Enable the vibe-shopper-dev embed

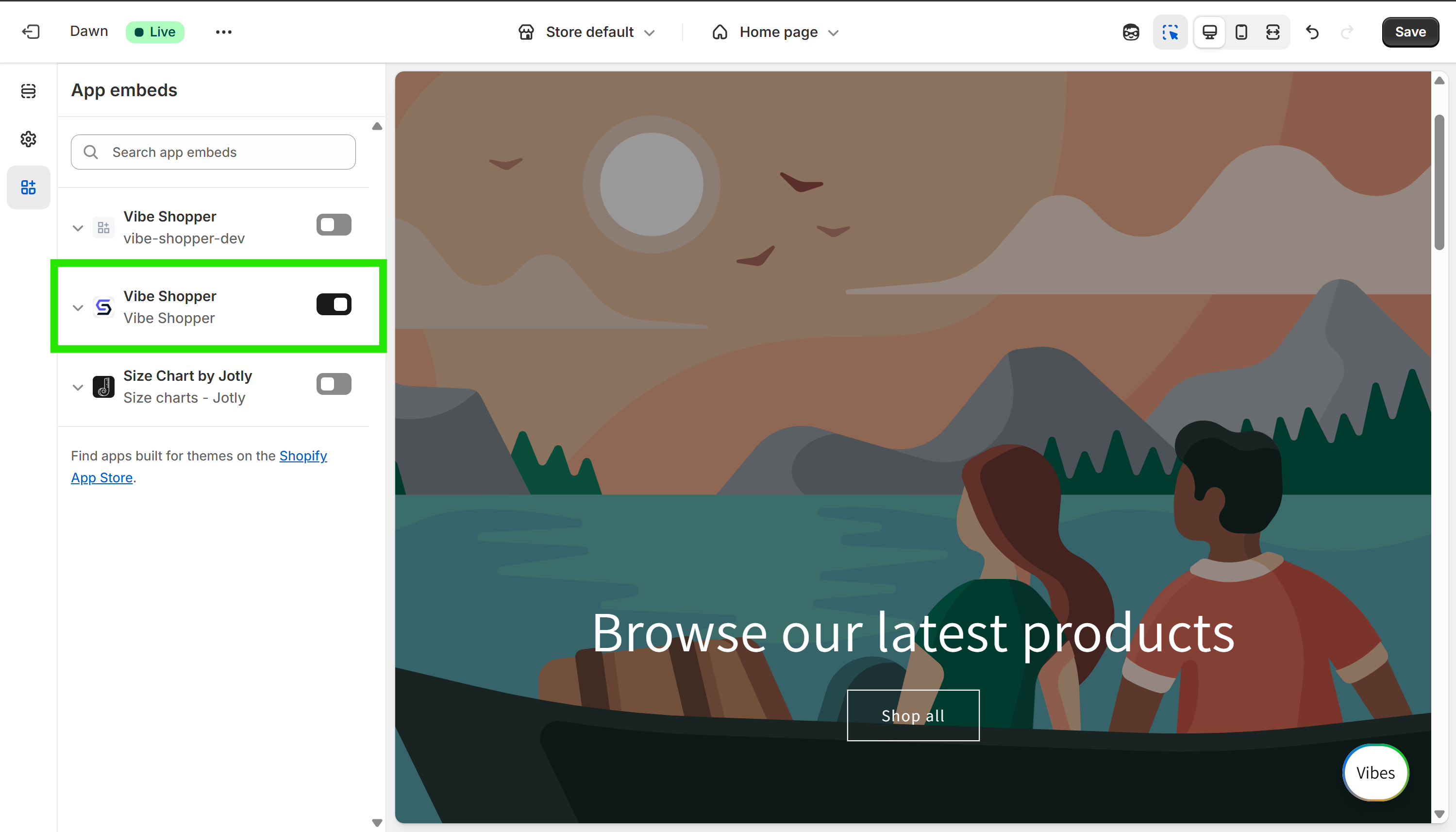point(334,224)
